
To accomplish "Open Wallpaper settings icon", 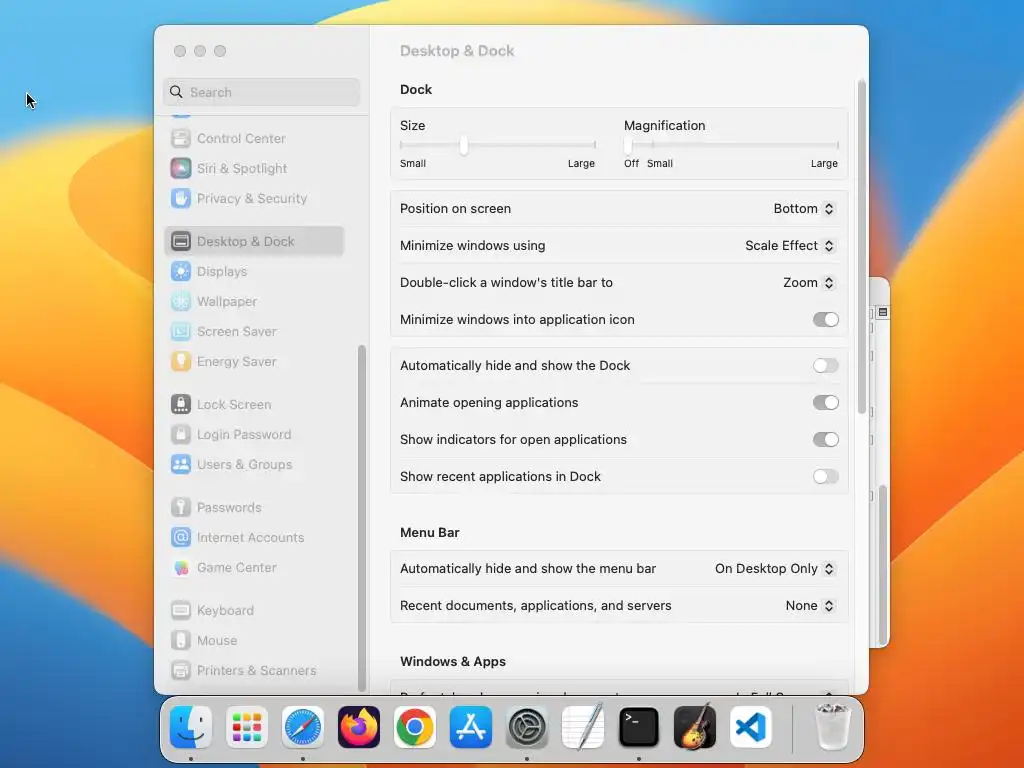I will click(181, 302).
